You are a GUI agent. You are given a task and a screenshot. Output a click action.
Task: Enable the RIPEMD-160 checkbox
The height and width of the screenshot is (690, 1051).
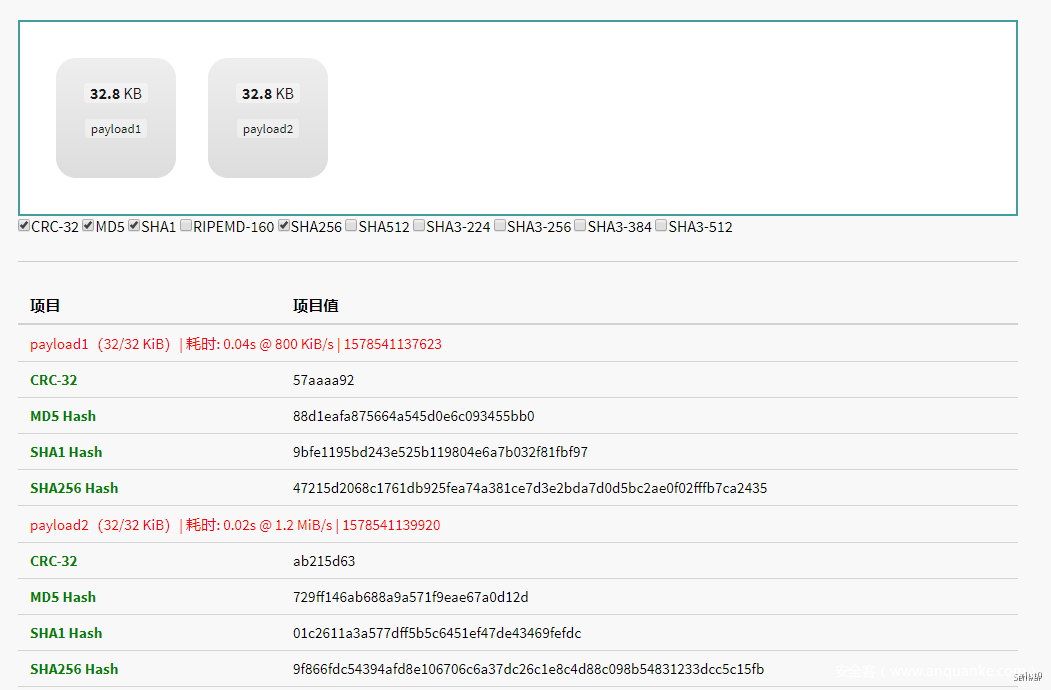coord(186,226)
